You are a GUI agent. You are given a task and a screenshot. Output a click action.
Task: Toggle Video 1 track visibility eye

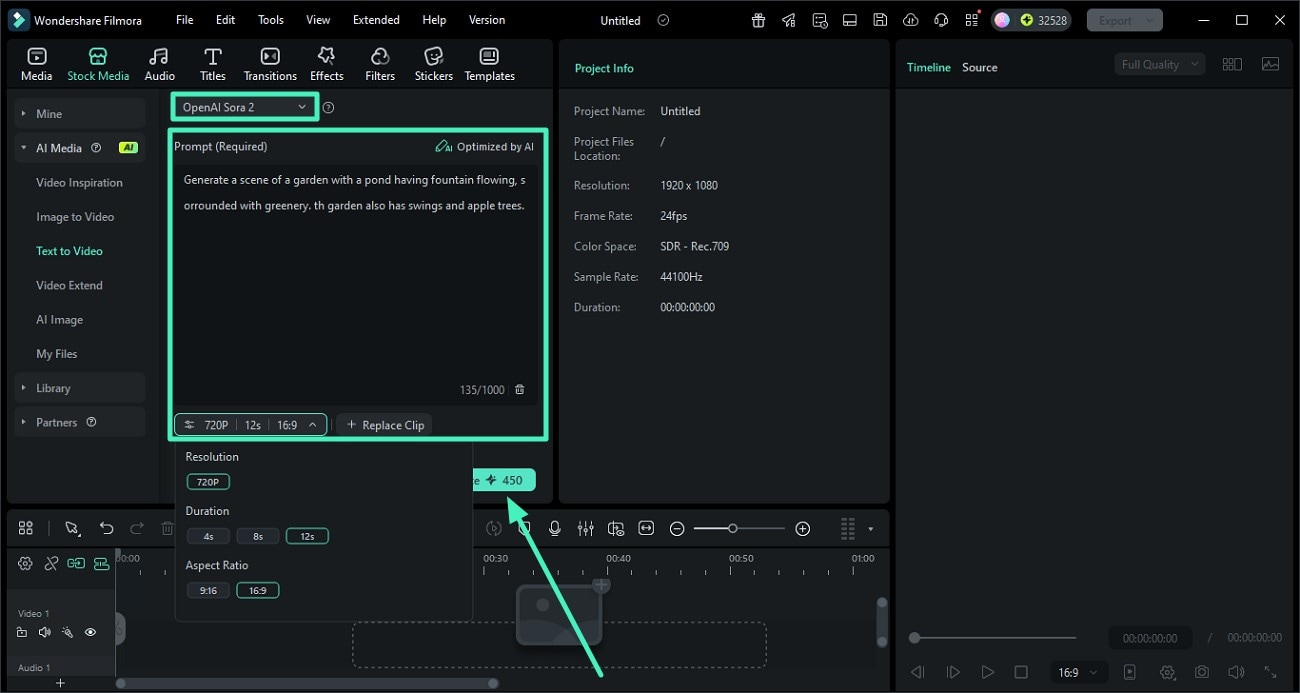click(x=90, y=632)
